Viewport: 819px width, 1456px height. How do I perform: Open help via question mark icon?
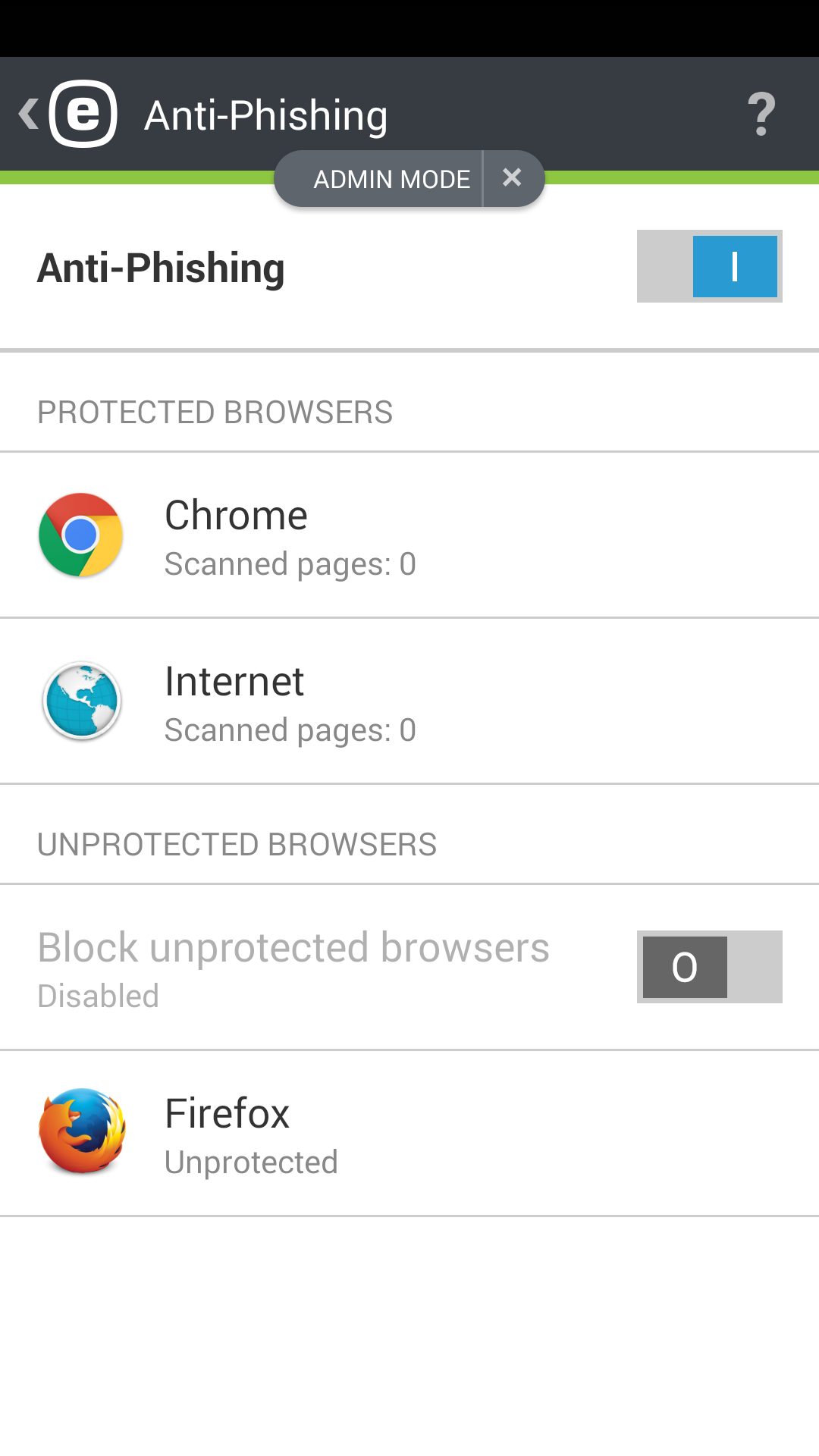point(761,115)
